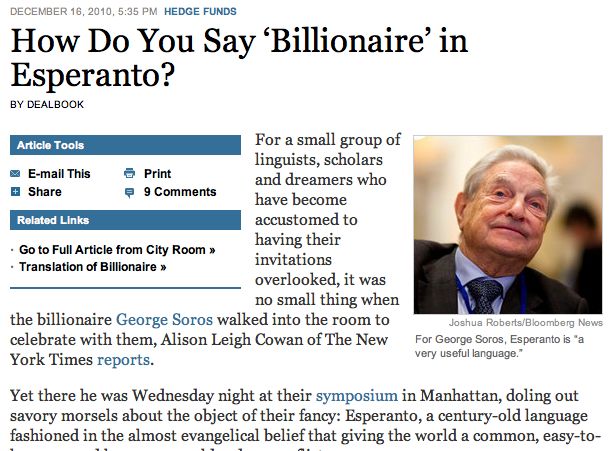View the 9 Comments
Image resolution: width=610 pixels, height=451 pixels.
[x=180, y=192]
